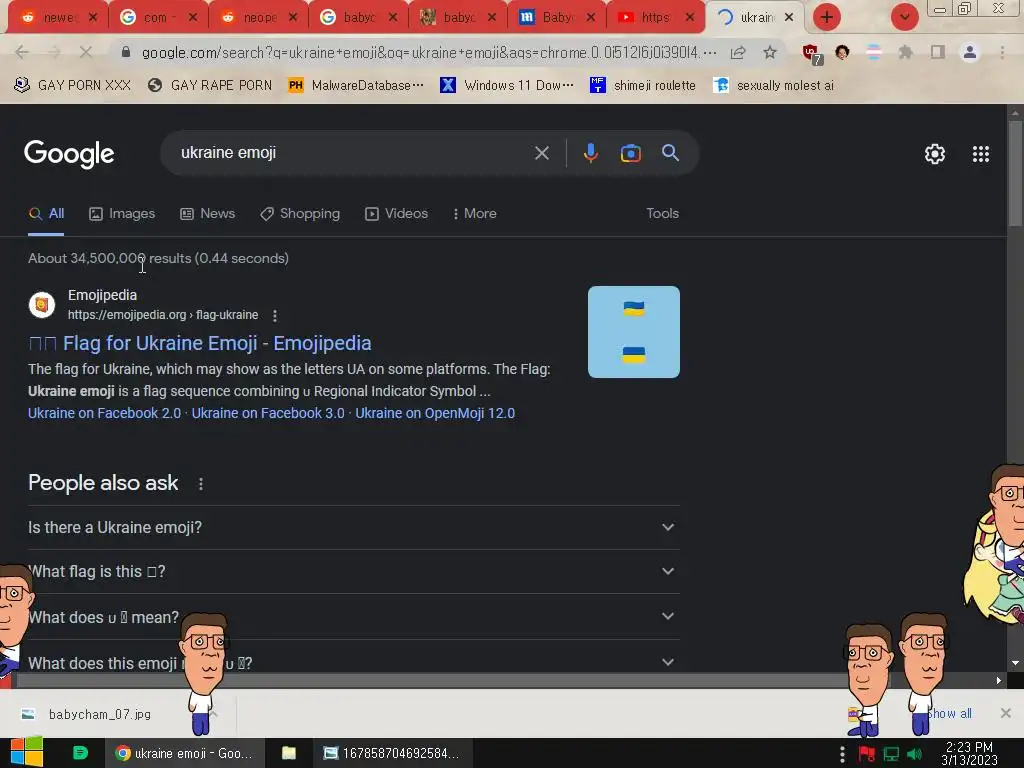Select the All results tab
Image resolution: width=1024 pixels, height=768 pixels.
46,214
